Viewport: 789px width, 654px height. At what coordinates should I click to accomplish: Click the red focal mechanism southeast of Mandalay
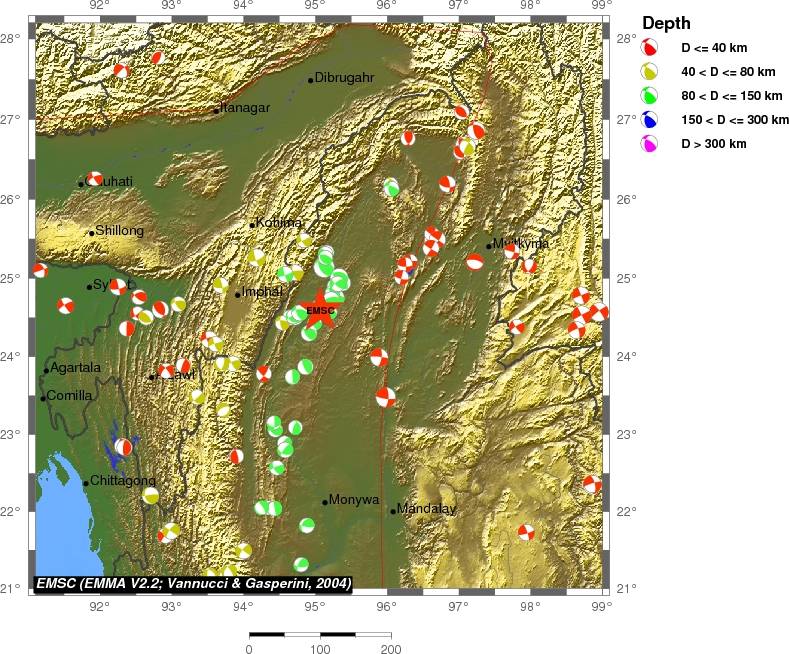(x=526, y=532)
